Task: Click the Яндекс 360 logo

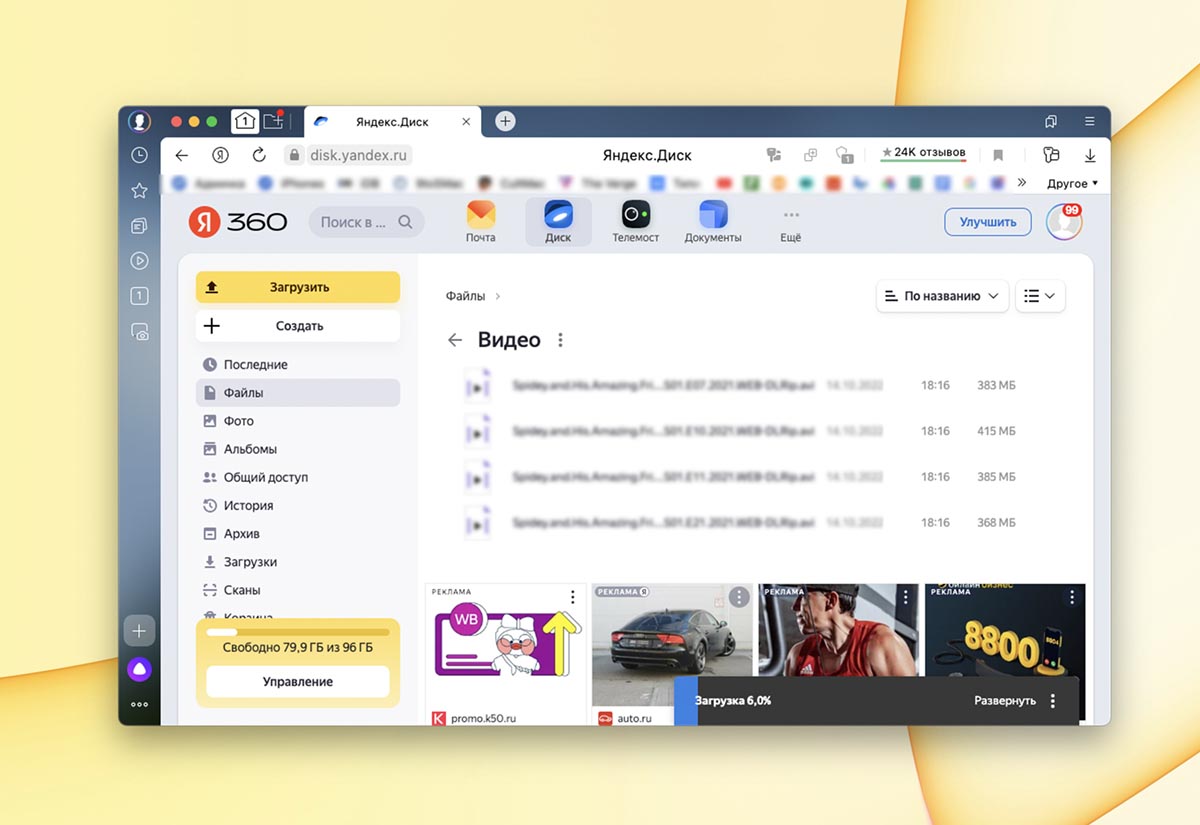Action: click(x=238, y=222)
